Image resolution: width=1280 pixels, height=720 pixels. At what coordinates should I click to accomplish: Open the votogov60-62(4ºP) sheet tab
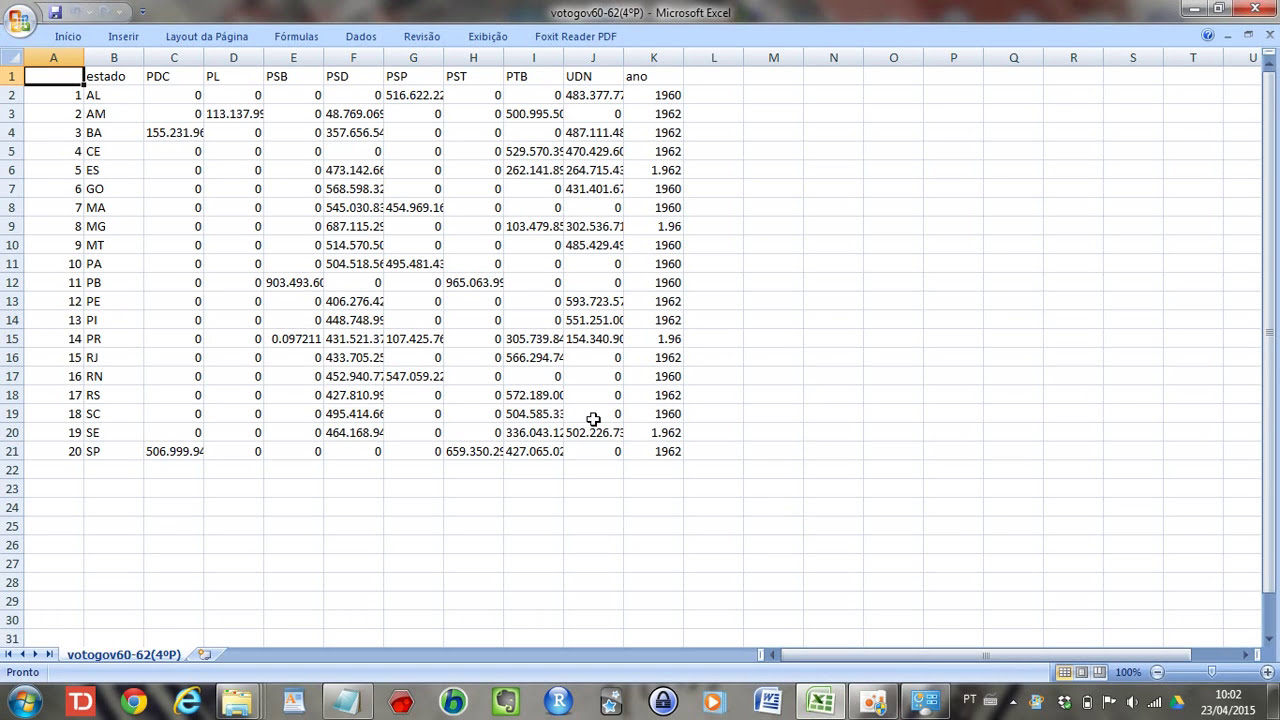[124, 655]
